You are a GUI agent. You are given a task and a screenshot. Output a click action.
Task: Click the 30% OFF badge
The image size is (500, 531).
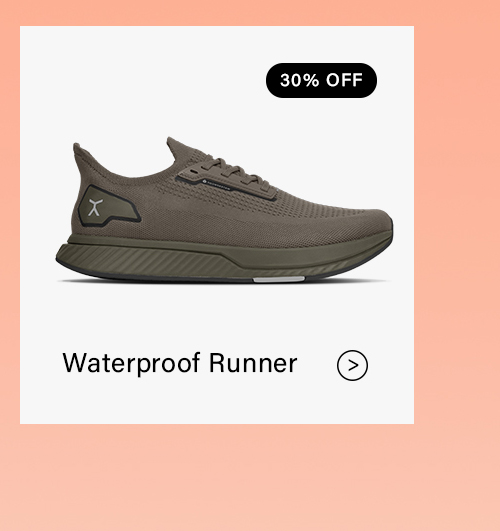[321, 80]
